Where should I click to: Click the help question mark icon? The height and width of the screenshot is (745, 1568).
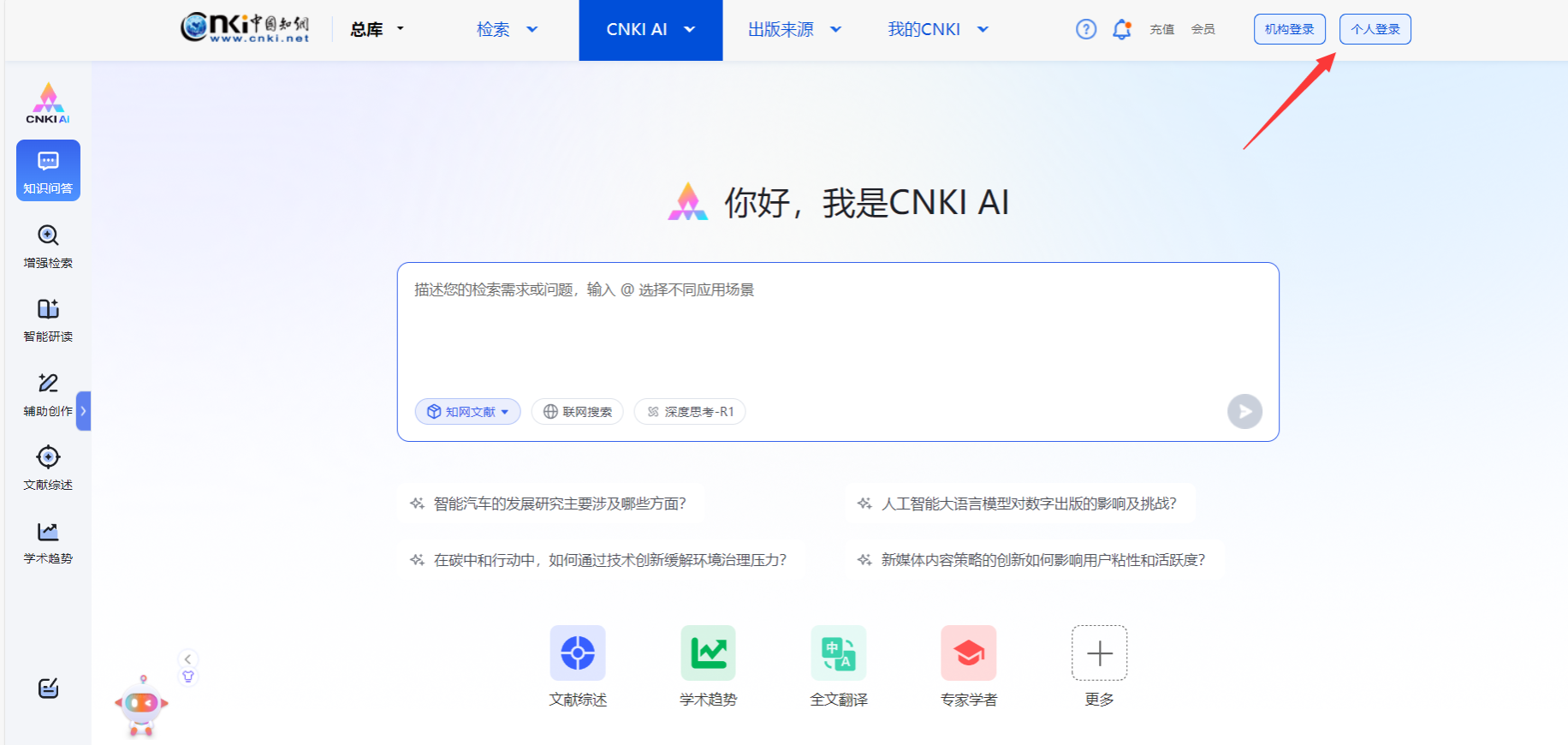point(1086,29)
